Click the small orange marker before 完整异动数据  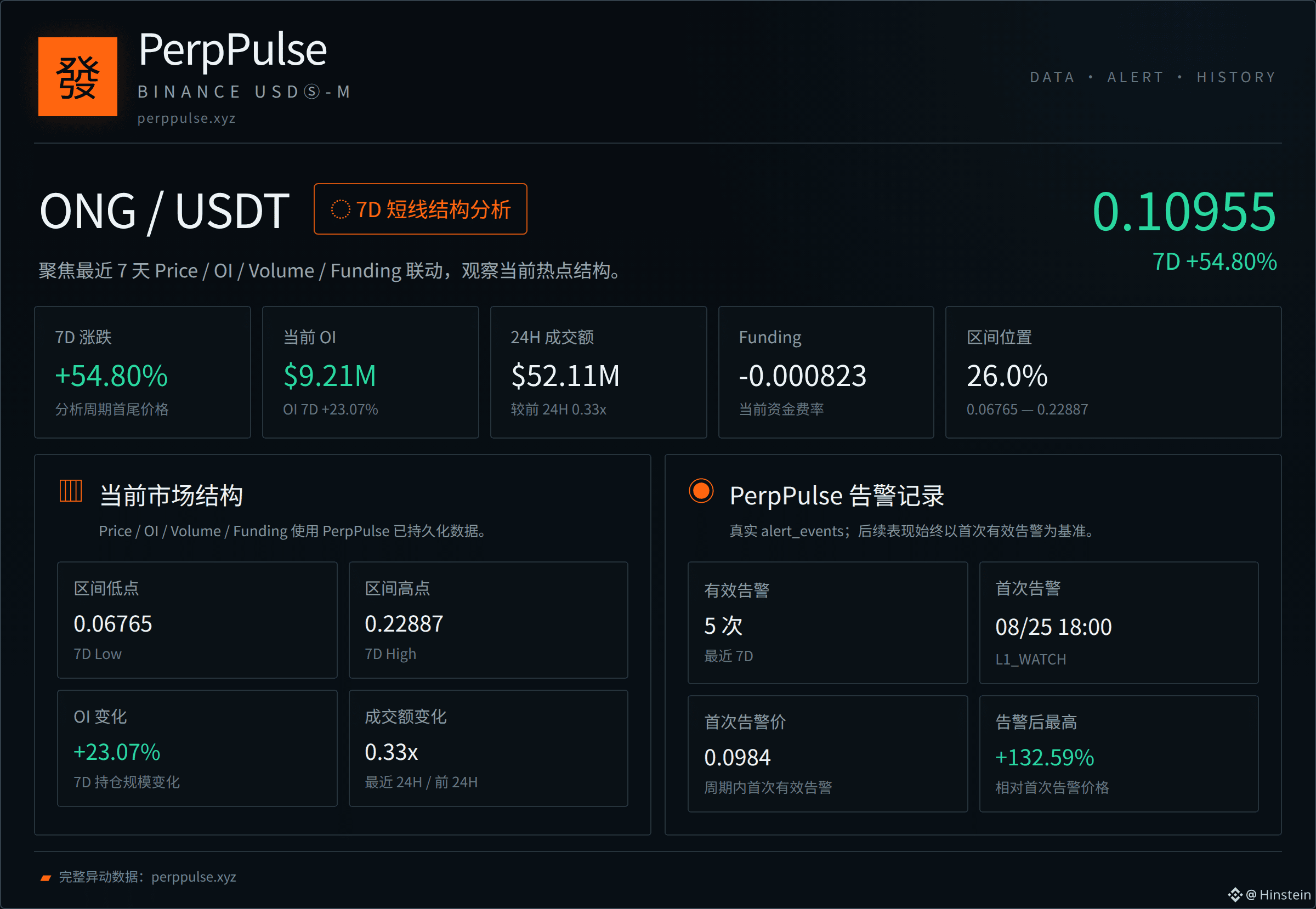click(46, 878)
